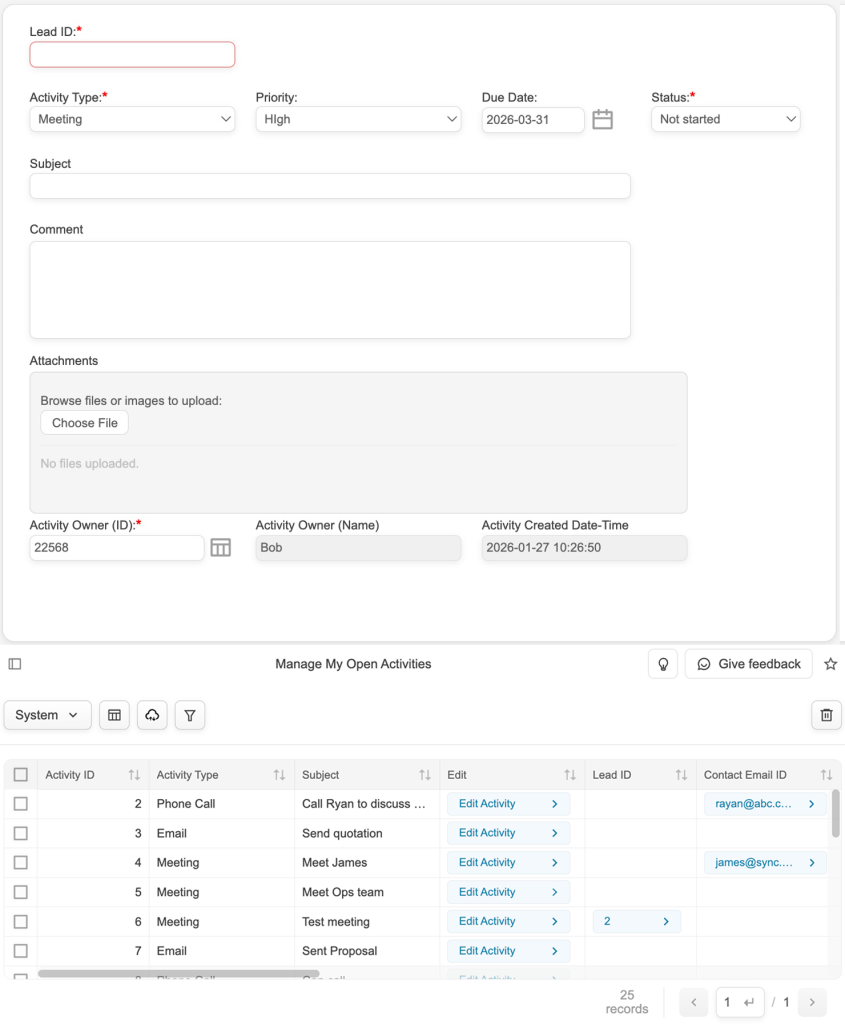Image resolution: width=845 pixels, height=1024 pixels.
Task: Expand the Status dropdown showing Not started
Action: click(x=725, y=120)
